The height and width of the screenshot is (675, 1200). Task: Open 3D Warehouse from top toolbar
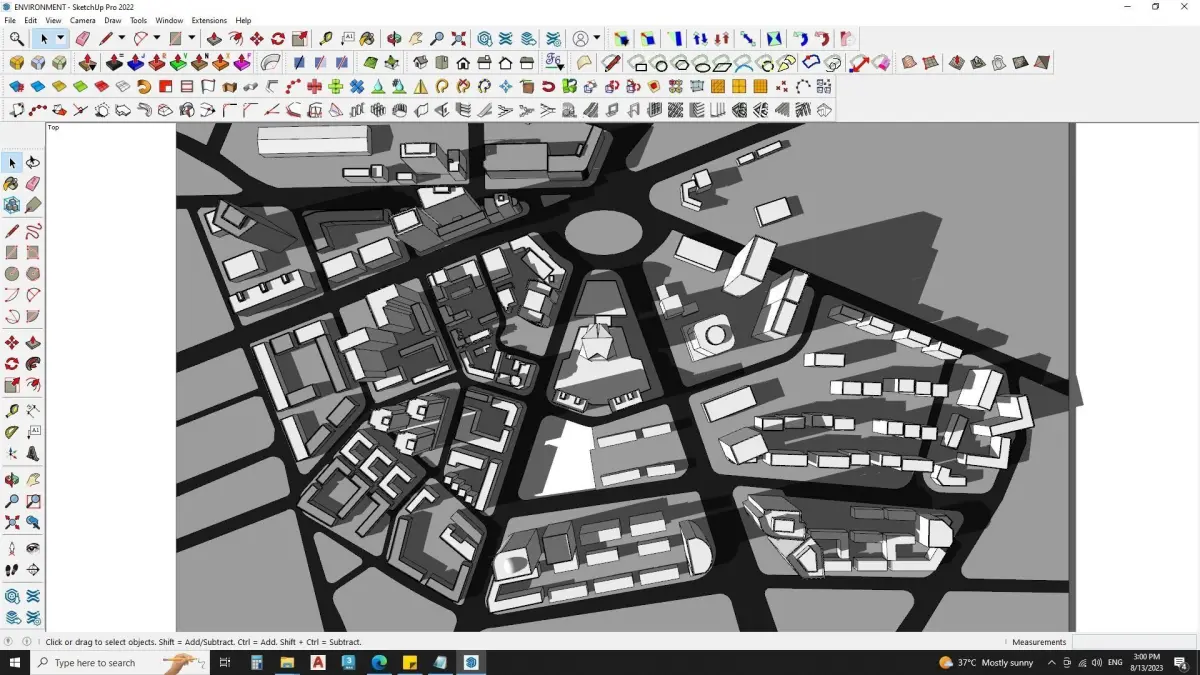(x=484, y=39)
